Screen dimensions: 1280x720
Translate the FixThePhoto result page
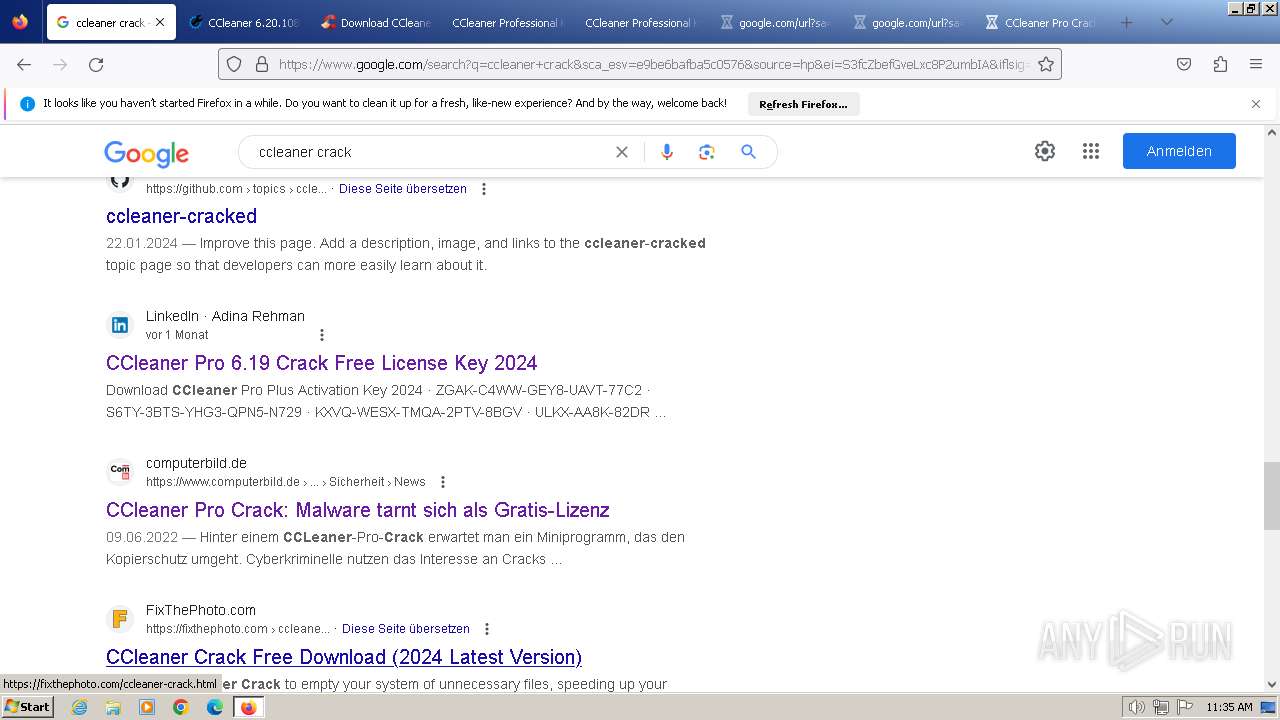coord(406,629)
